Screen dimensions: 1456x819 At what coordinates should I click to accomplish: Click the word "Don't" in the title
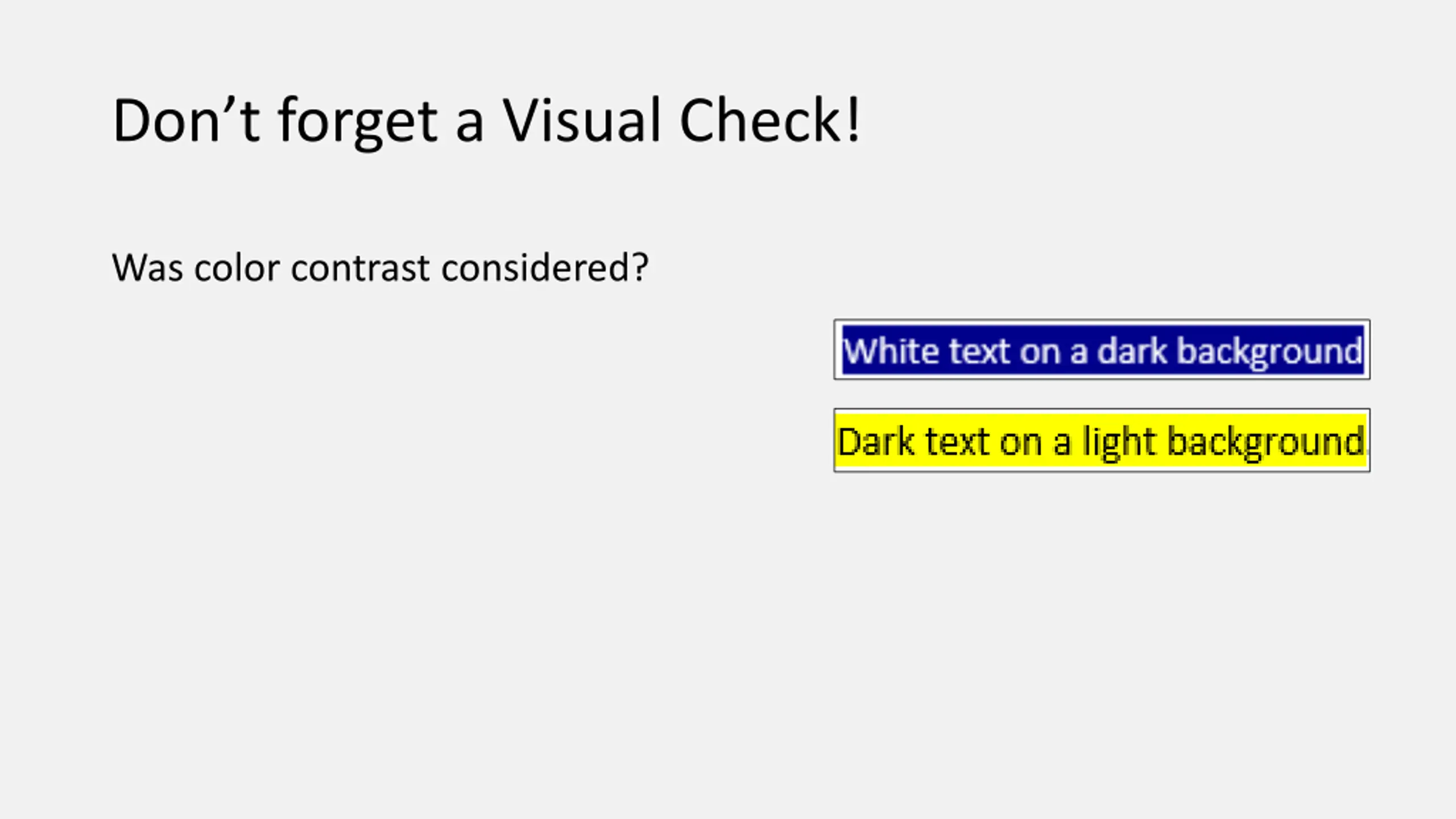click(186, 121)
